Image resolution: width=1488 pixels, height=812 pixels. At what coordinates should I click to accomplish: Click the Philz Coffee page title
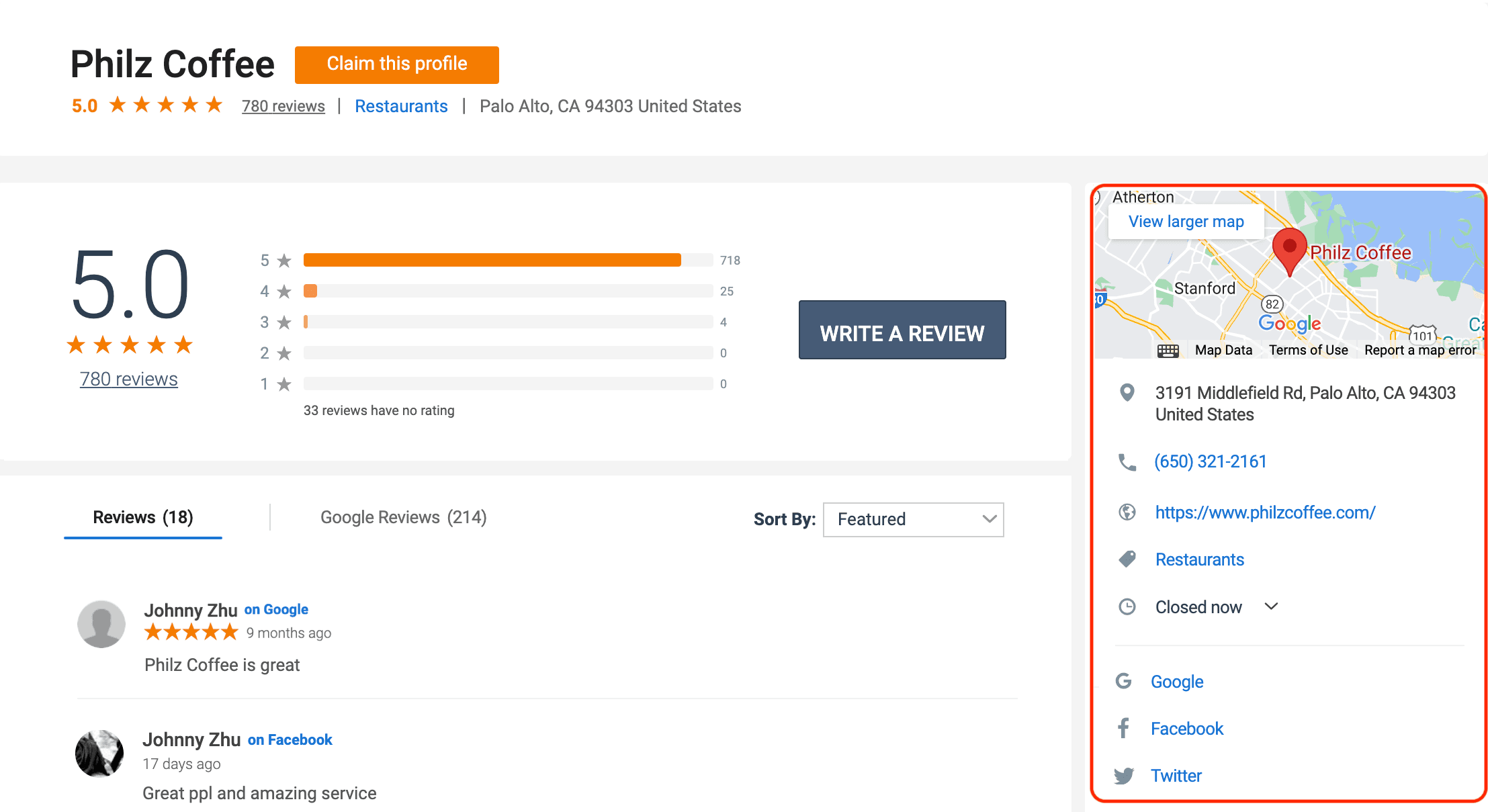pos(173,64)
